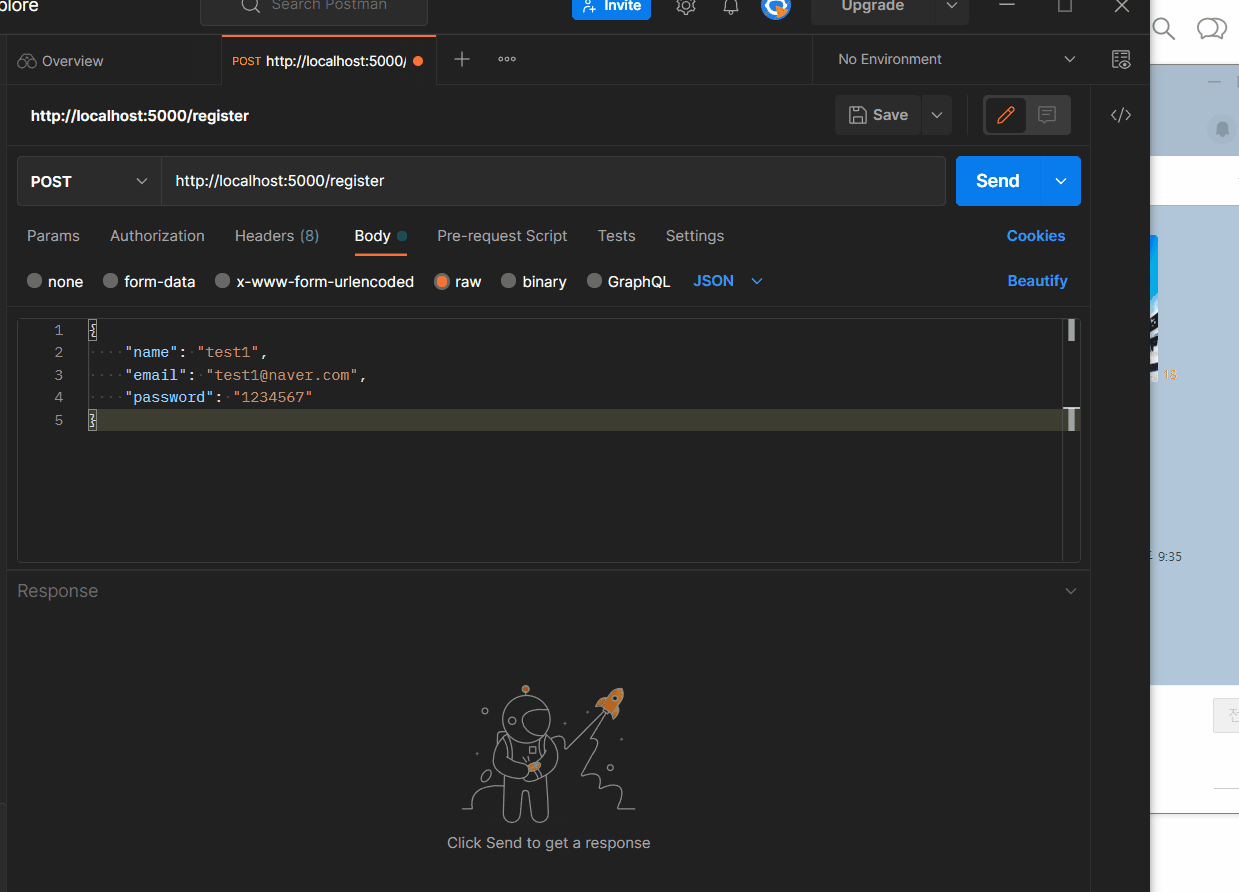Click the request URL input field
This screenshot has height=892, width=1239.
(553, 181)
